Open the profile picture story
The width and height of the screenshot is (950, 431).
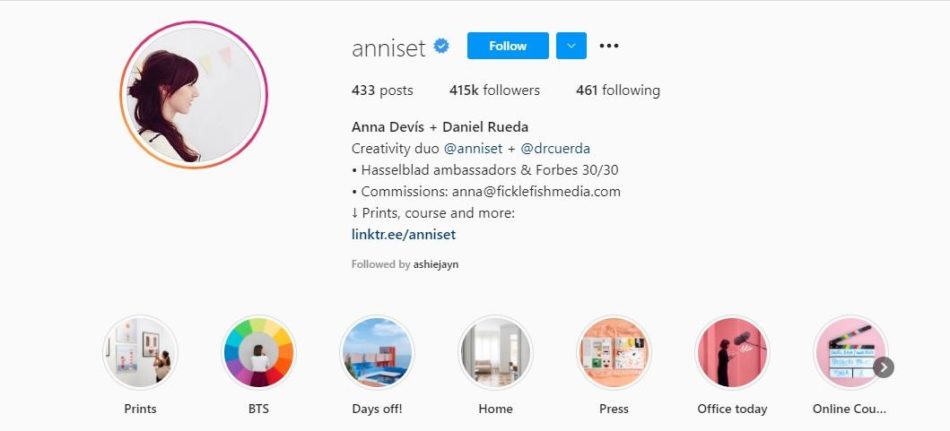[x=194, y=95]
